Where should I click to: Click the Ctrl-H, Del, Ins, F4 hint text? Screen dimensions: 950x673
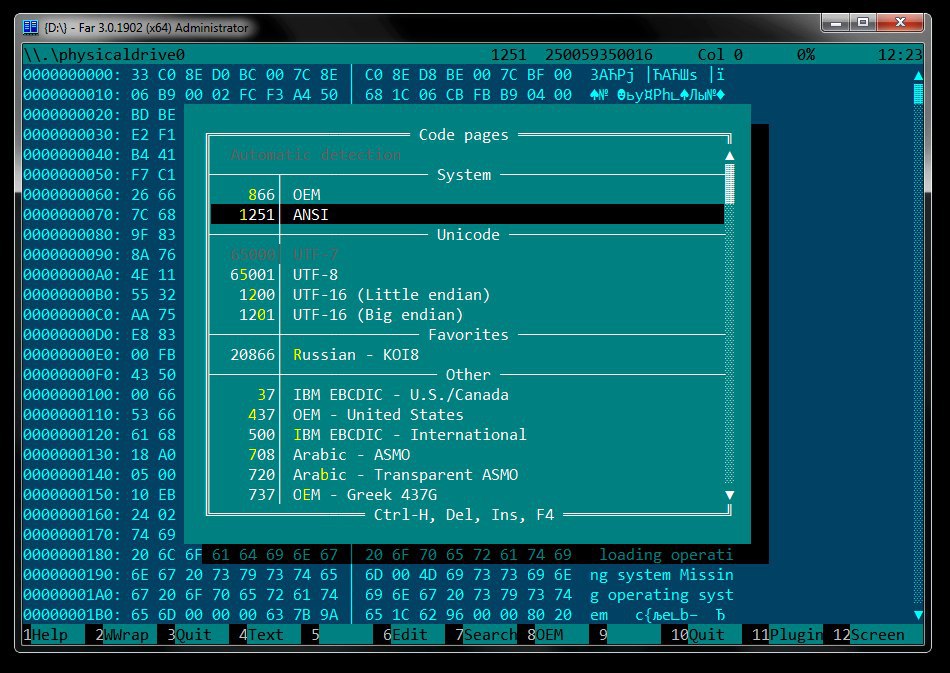coord(463,515)
